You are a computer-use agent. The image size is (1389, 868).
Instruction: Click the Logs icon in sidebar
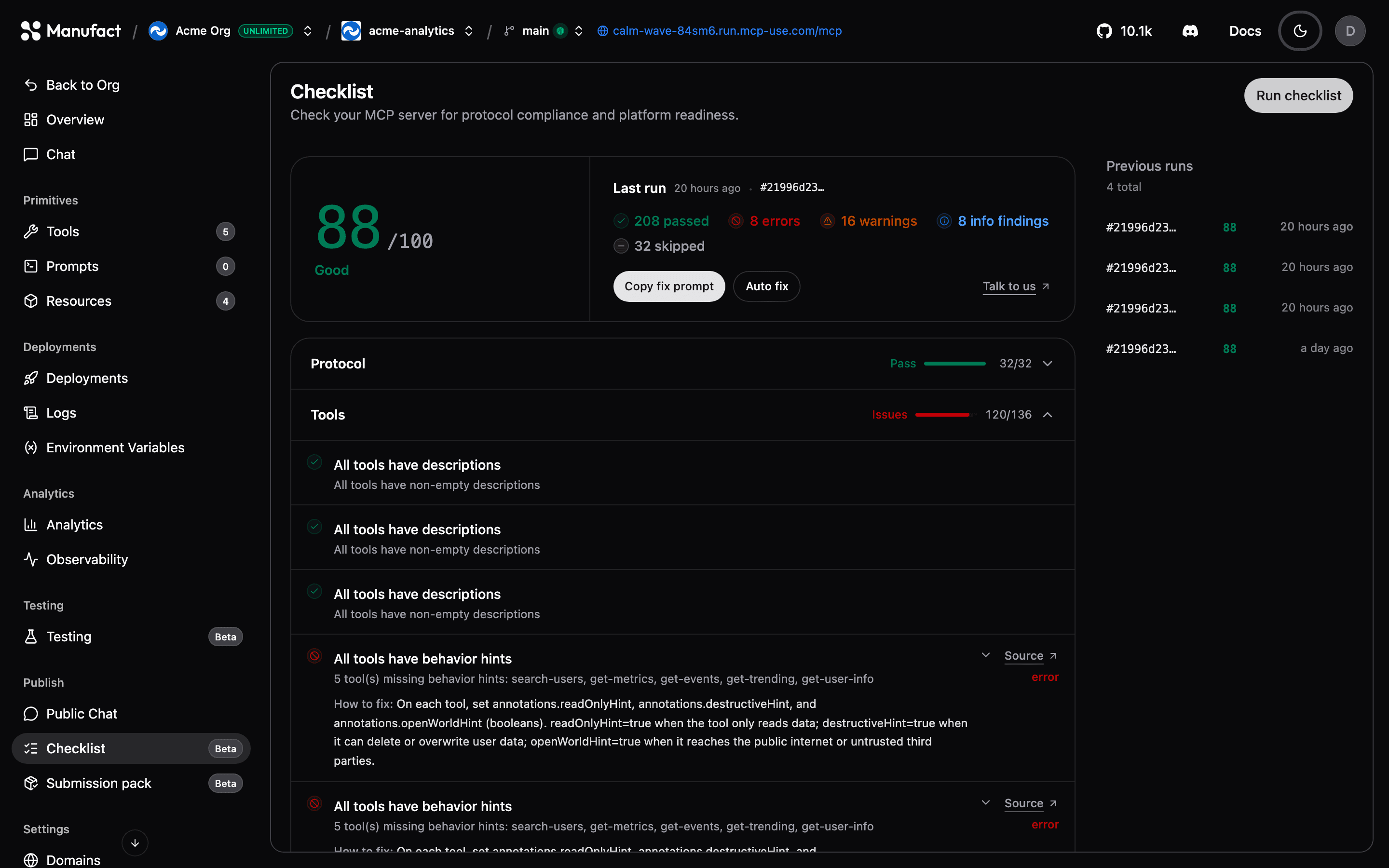pyautogui.click(x=31, y=413)
